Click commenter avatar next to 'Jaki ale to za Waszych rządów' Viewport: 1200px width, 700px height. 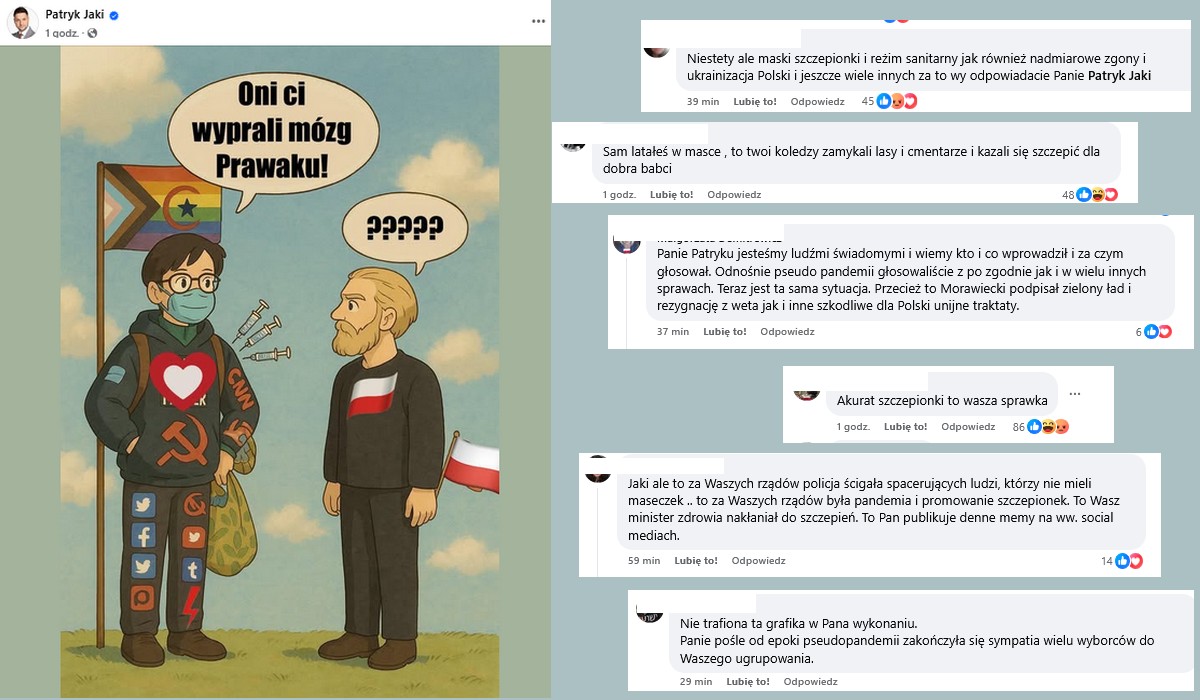pos(598,470)
